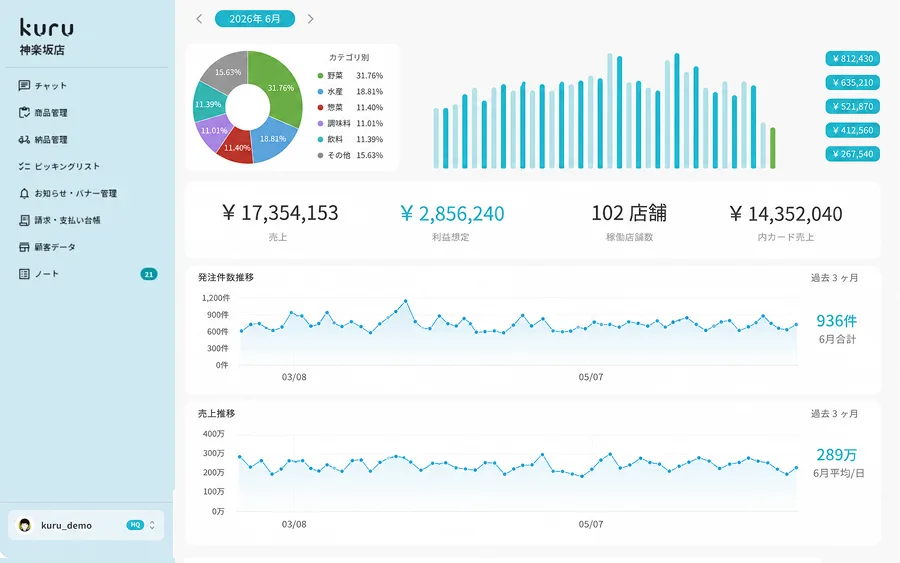Open お知らせ・バナー管理 bell icon

tap(24, 193)
